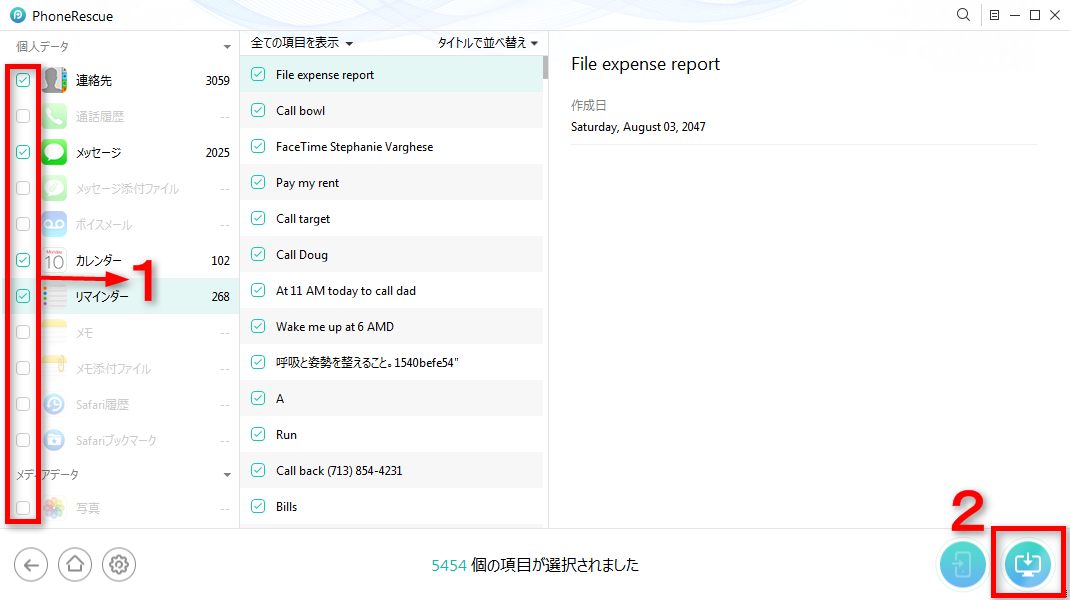Image resolution: width=1070 pixels, height=600 pixels.
Task: Select Wake me up at 6 AMD
Action: coord(392,327)
